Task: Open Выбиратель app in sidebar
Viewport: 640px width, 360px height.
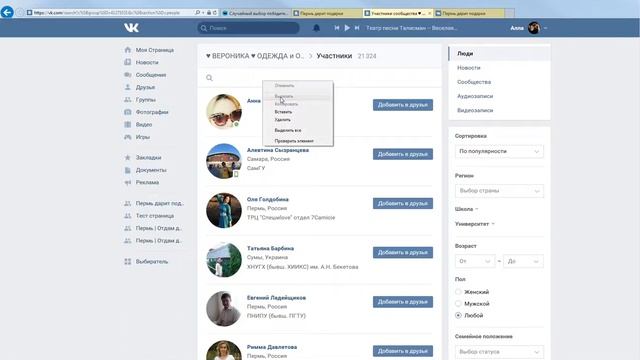Action: click(x=151, y=262)
